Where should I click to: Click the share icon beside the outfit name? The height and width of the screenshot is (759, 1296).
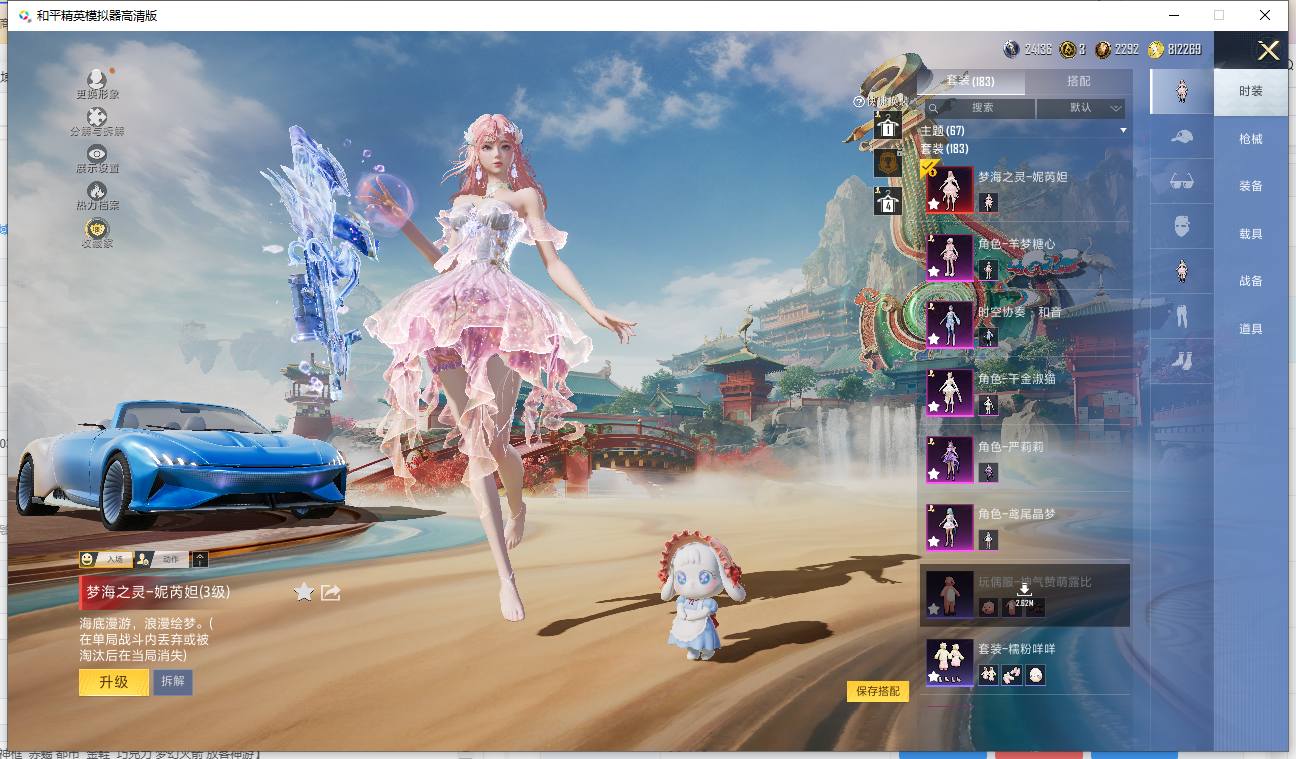tap(331, 592)
